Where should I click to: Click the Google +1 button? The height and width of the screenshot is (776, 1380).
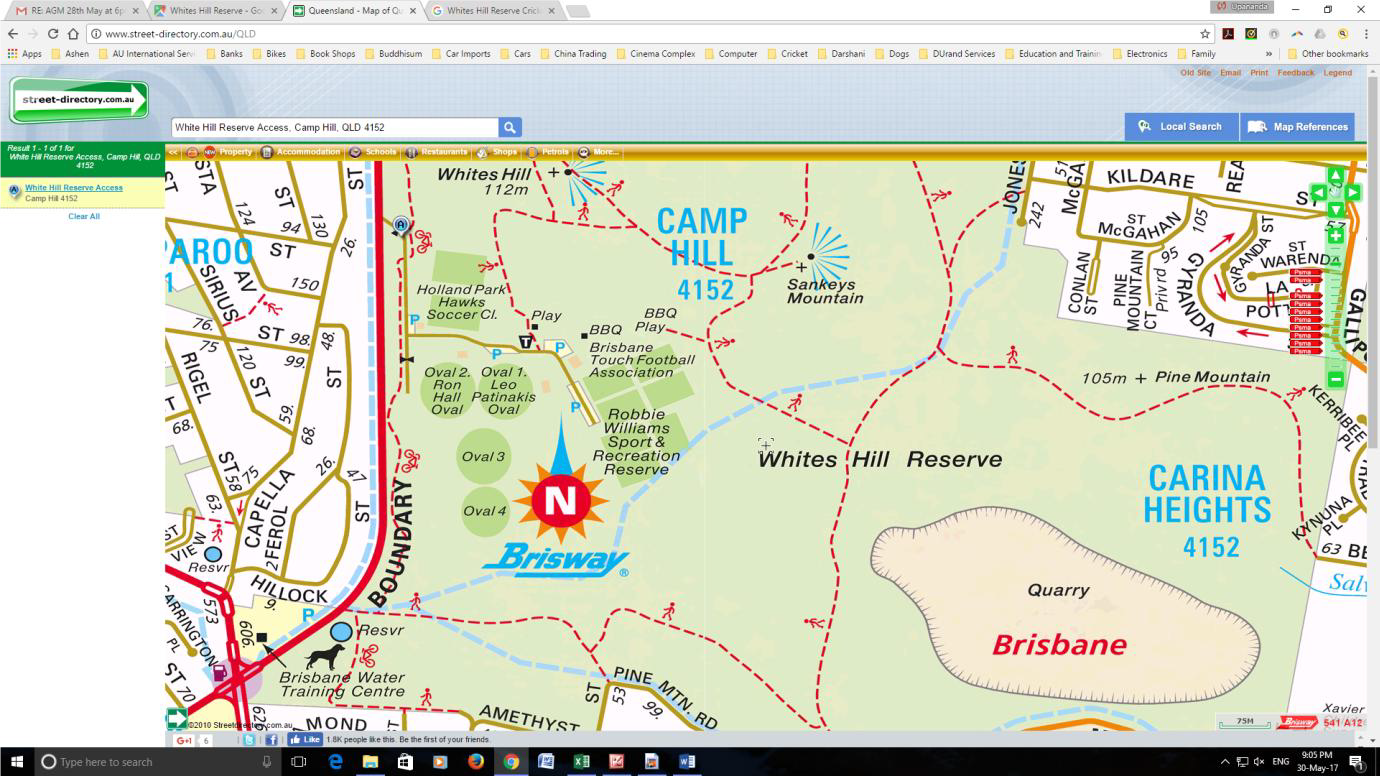point(184,740)
